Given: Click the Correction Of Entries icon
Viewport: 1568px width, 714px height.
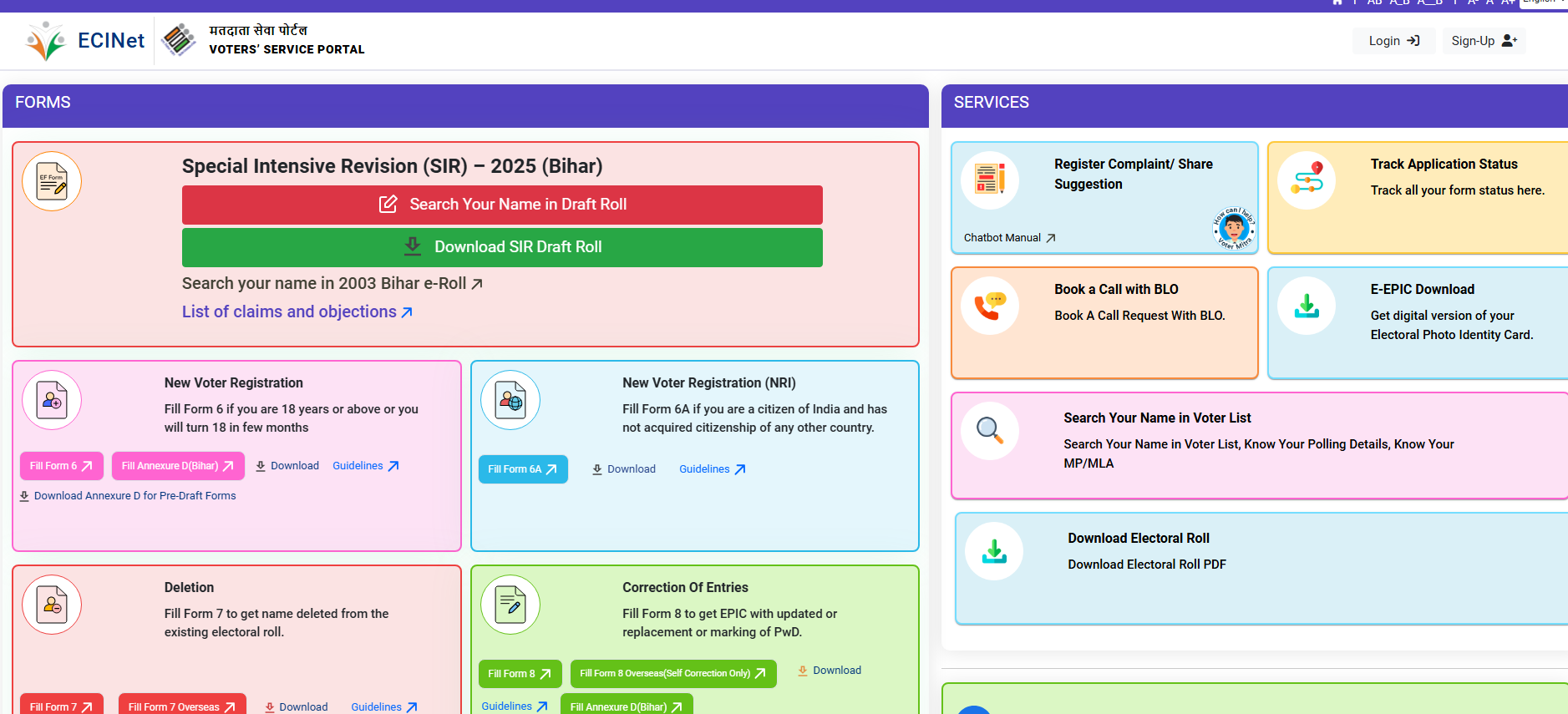Looking at the screenshot, I should [x=510, y=605].
